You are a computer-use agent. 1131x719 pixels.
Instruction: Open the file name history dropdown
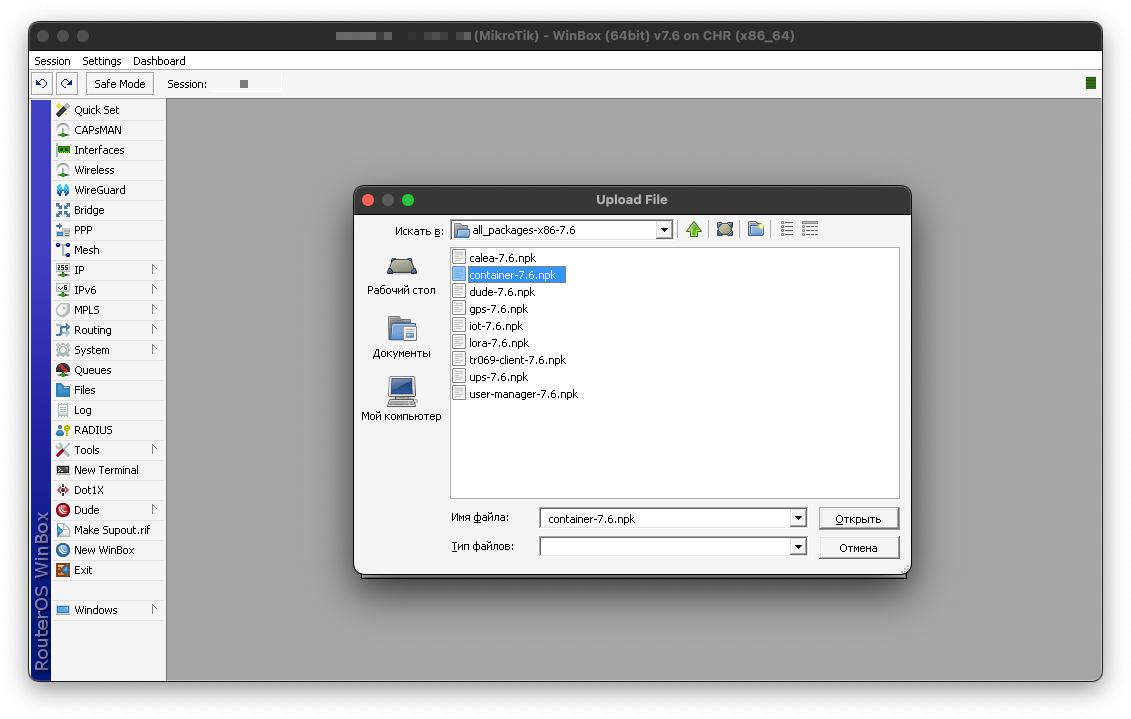click(798, 517)
